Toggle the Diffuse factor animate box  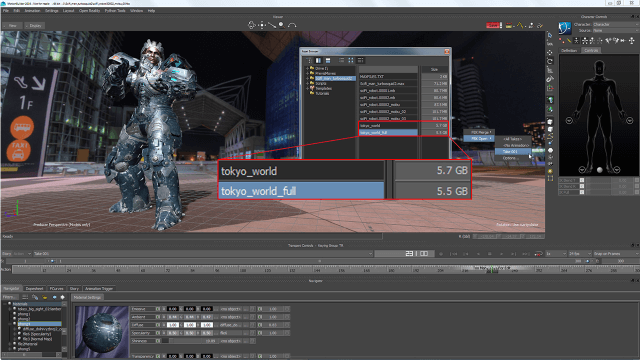(x=260, y=325)
